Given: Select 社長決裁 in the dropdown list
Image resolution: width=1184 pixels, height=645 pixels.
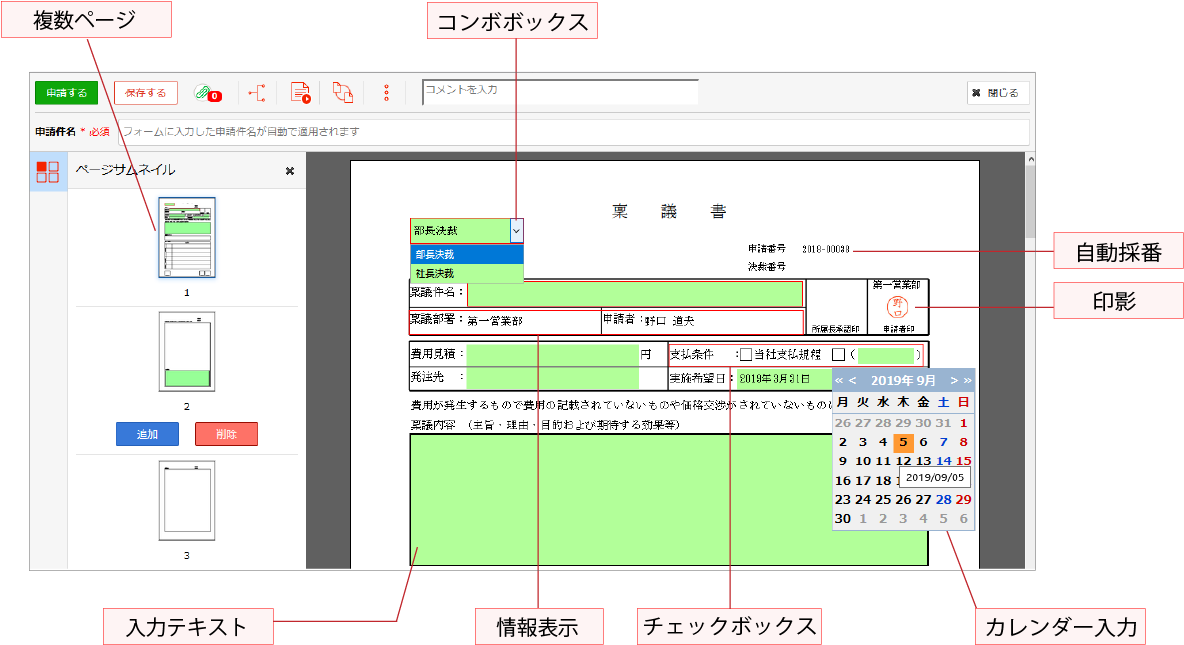Looking at the screenshot, I should (467, 273).
